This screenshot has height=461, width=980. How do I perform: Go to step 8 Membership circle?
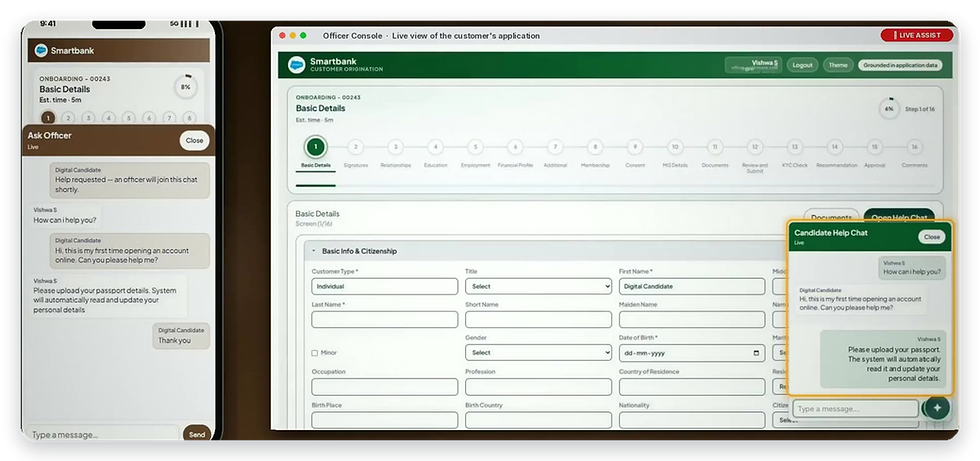point(595,147)
